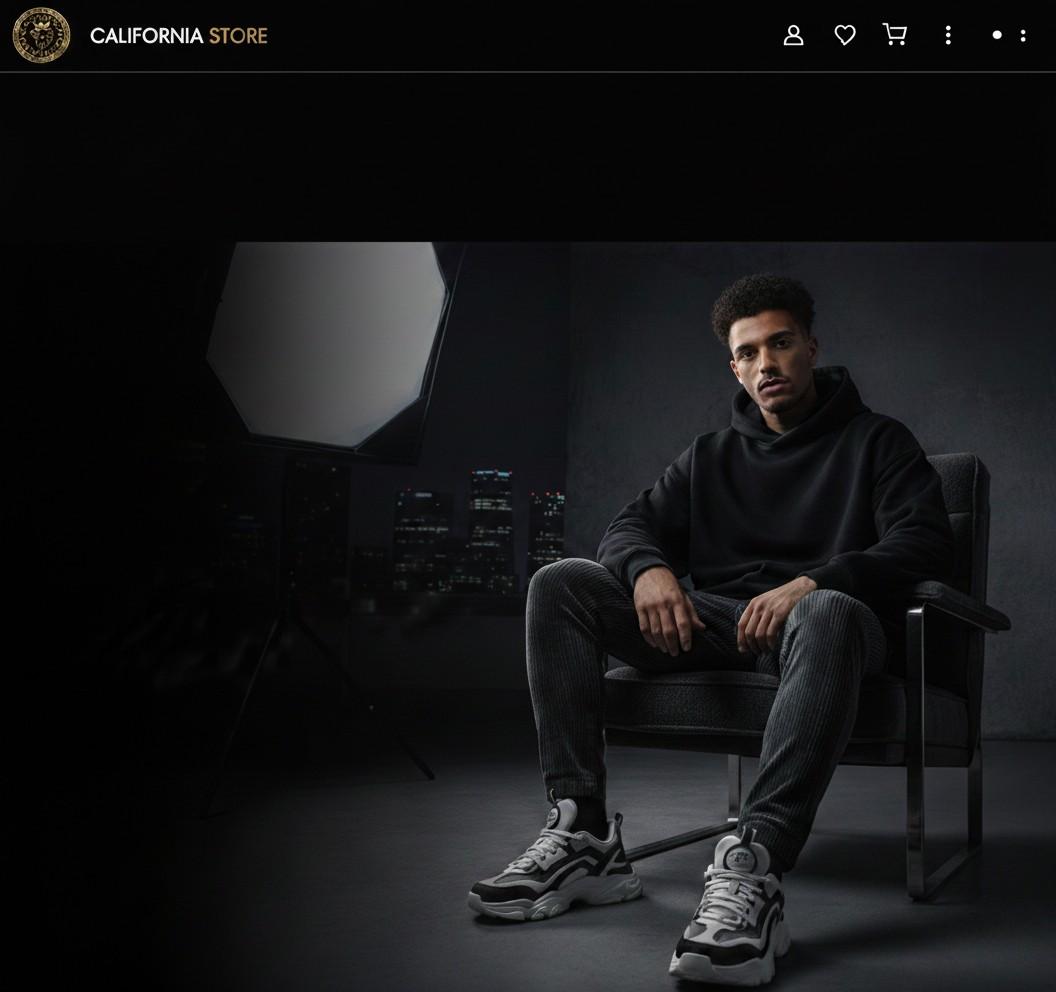Open the user account profile icon
This screenshot has height=992, width=1056.
793,36
